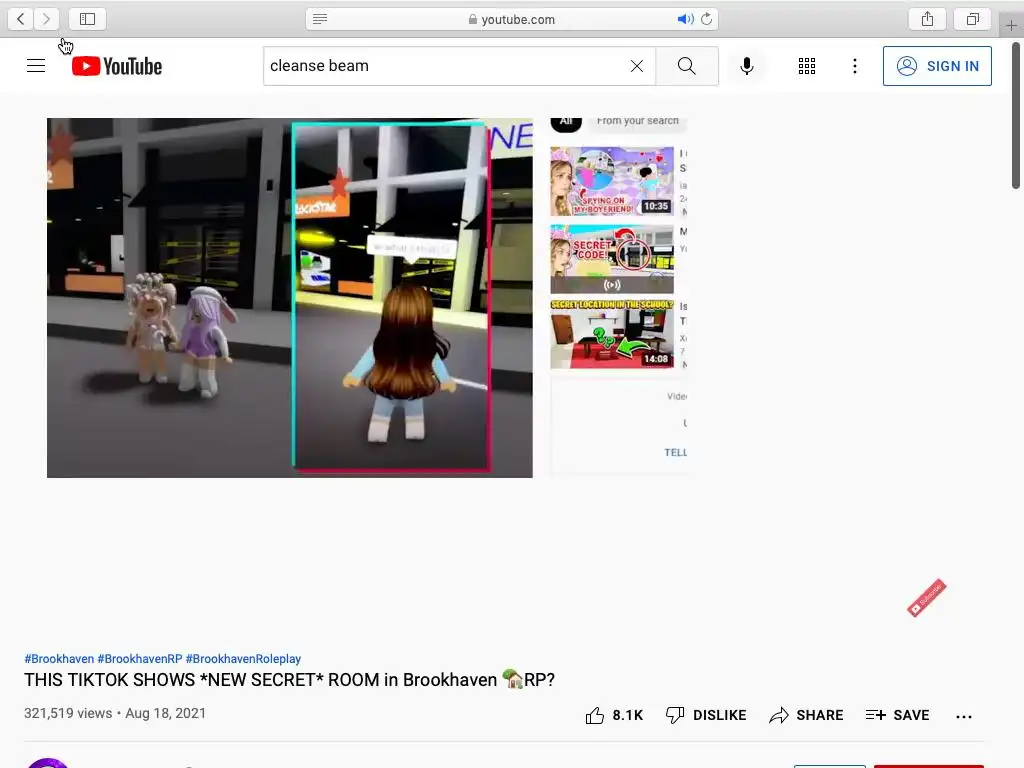Viewport: 1024px width, 768px height.
Task: Open Reader view icon in address bar
Action: (x=320, y=19)
